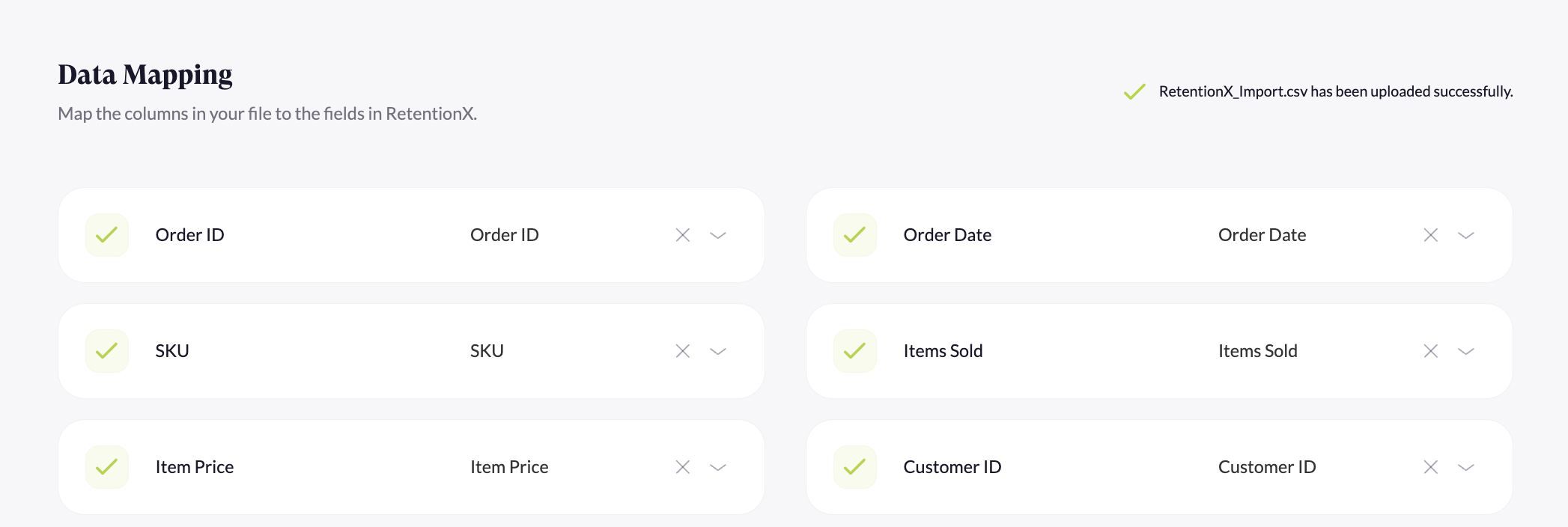The image size is (1568, 527).
Task: Click the checkmark icon beside Customer ID
Action: [x=854, y=466]
